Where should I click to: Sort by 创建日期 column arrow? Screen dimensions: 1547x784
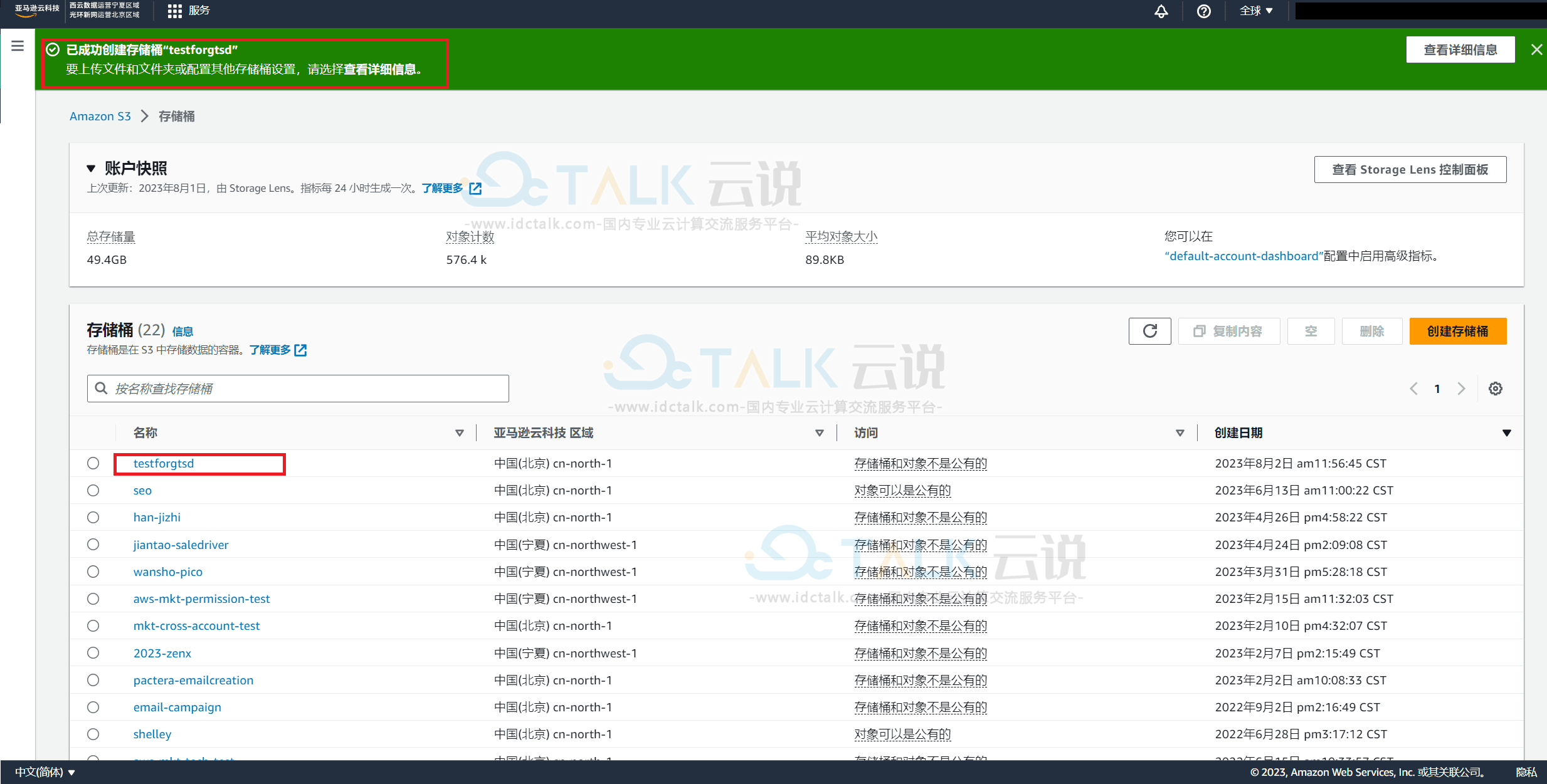1506,433
